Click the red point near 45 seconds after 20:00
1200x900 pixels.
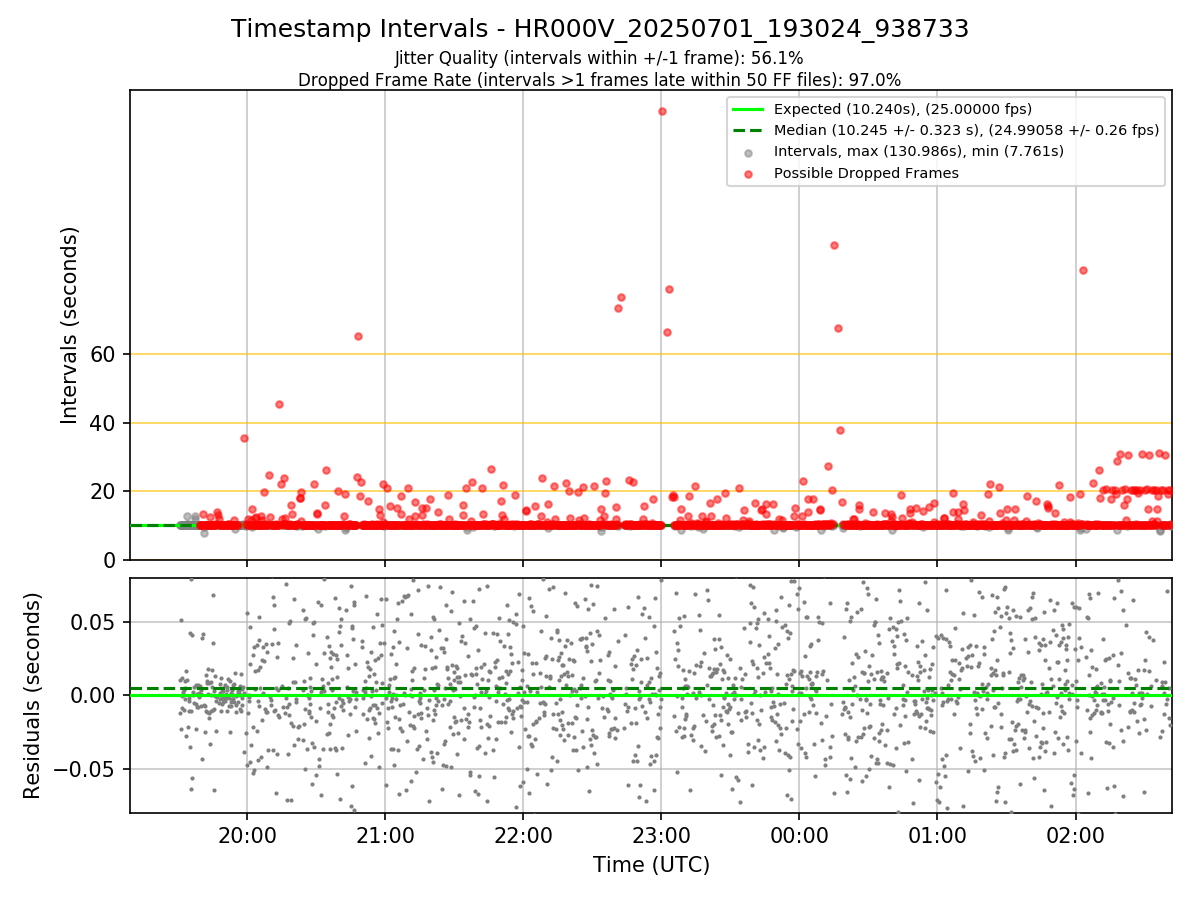pos(279,404)
